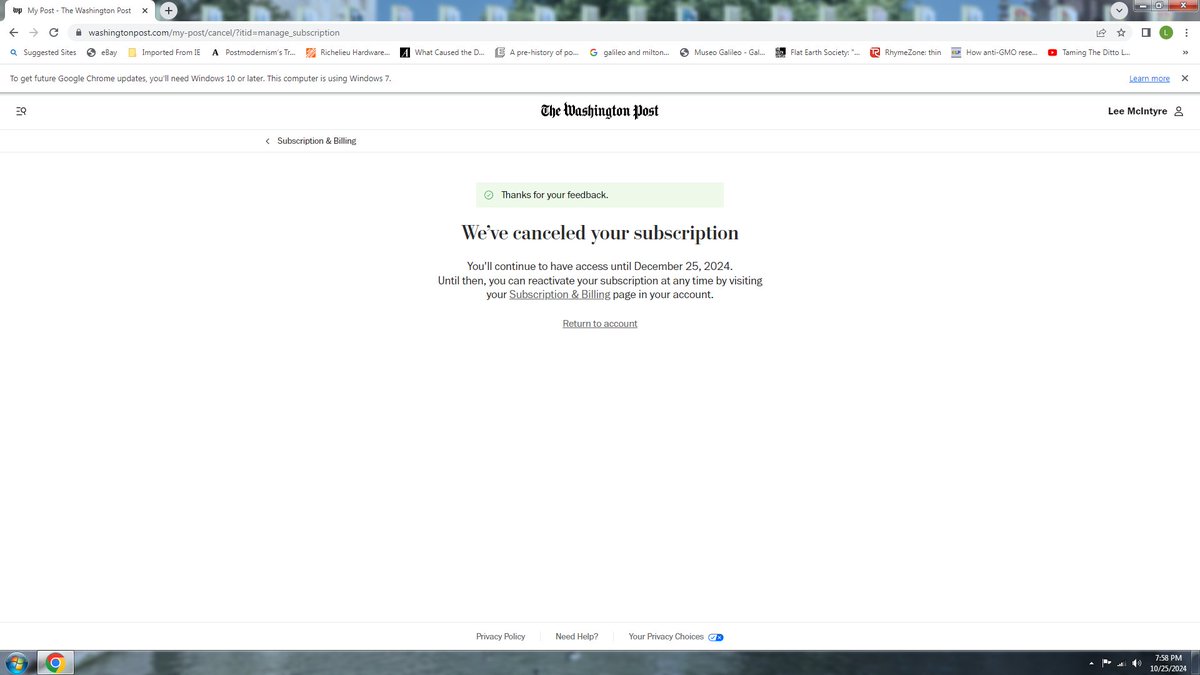Image resolution: width=1200 pixels, height=675 pixels.
Task: Click the green check icon in feedback banner
Action: point(488,195)
